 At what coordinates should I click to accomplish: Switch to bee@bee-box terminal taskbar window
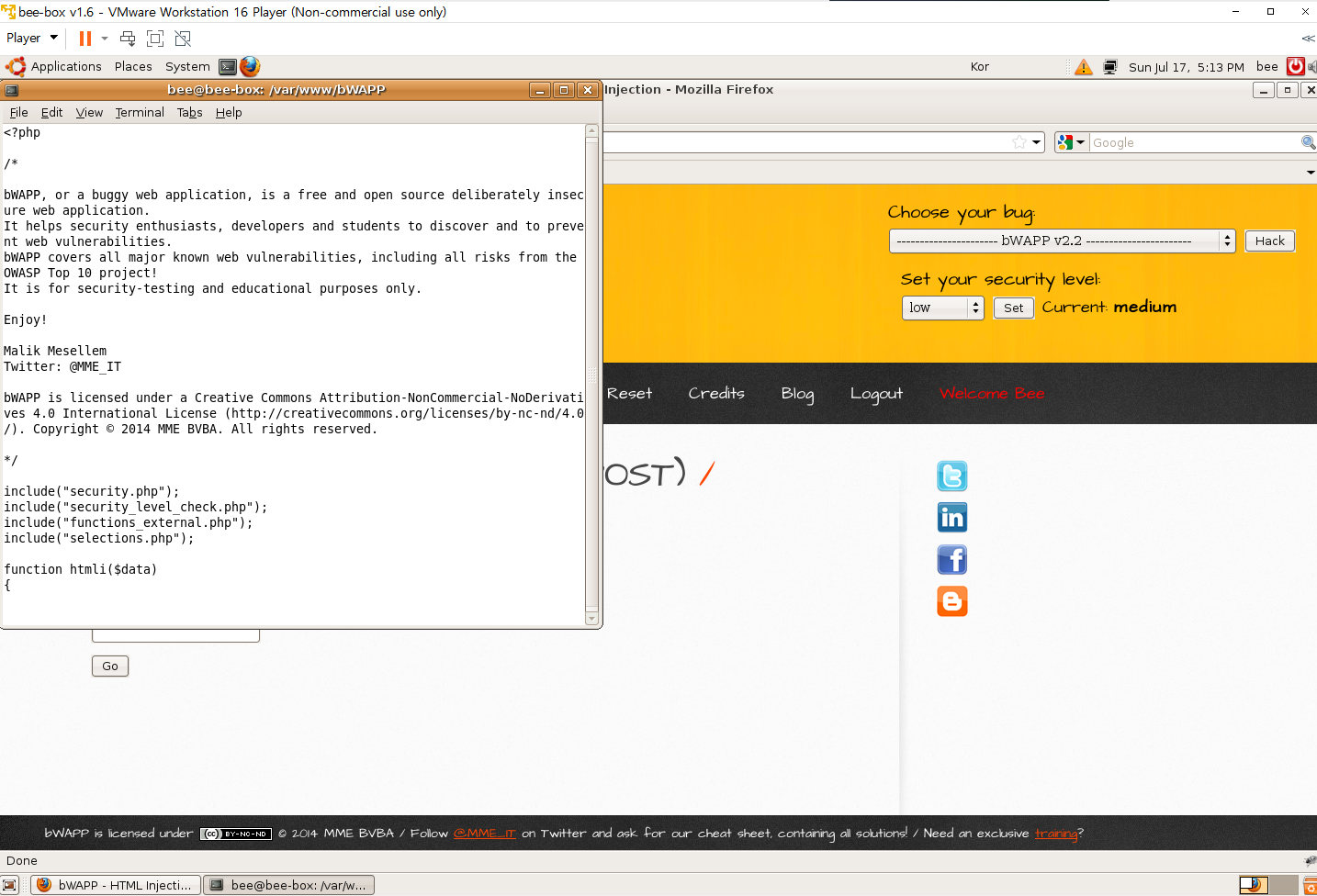[x=288, y=885]
